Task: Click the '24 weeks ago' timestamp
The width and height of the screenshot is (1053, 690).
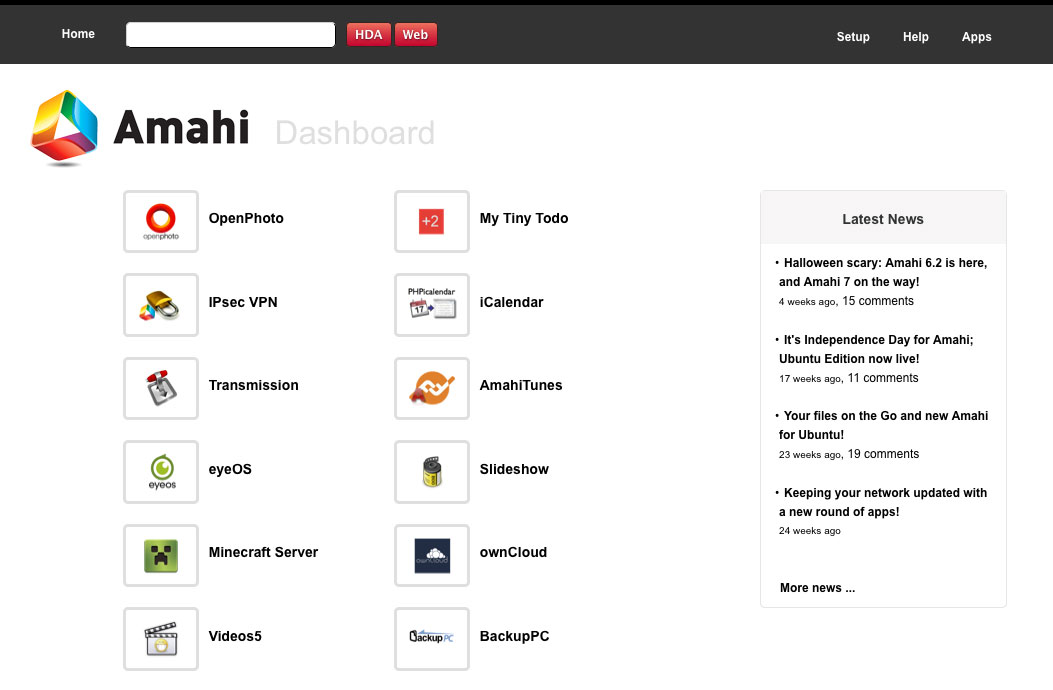Action: pos(809,531)
